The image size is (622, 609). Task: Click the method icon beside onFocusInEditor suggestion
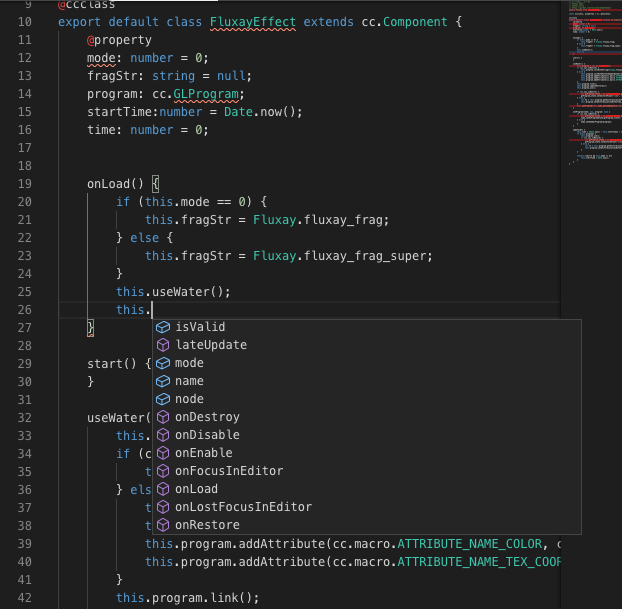tap(163, 471)
